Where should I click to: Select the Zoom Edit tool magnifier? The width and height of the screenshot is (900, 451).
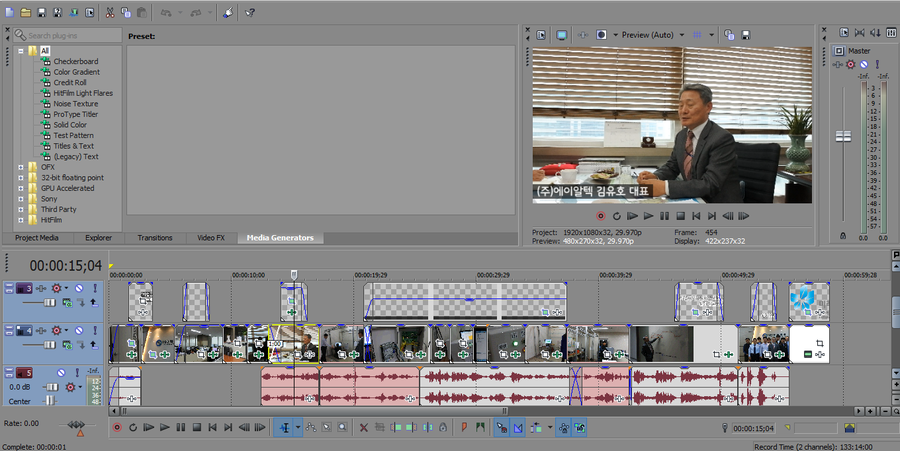coord(342,427)
